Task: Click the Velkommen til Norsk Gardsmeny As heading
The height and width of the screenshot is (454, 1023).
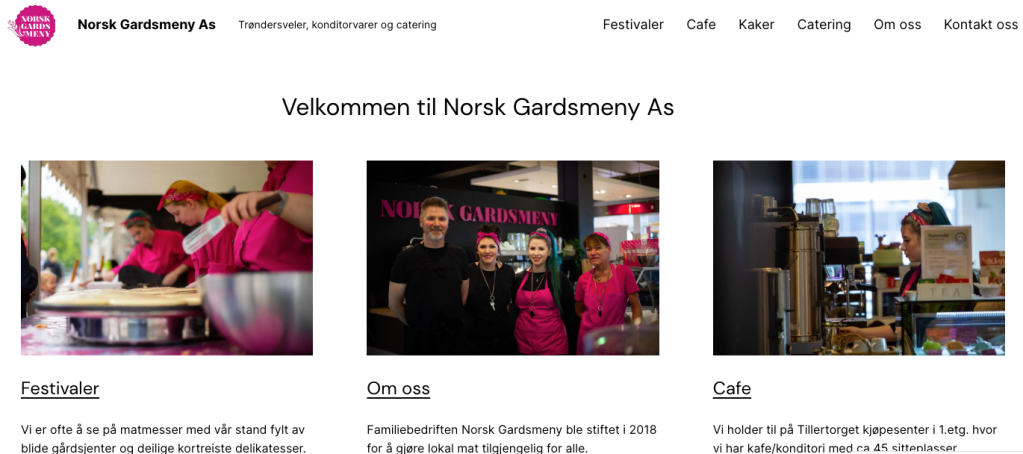Action: pyautogui.click(x=478, y=107)
